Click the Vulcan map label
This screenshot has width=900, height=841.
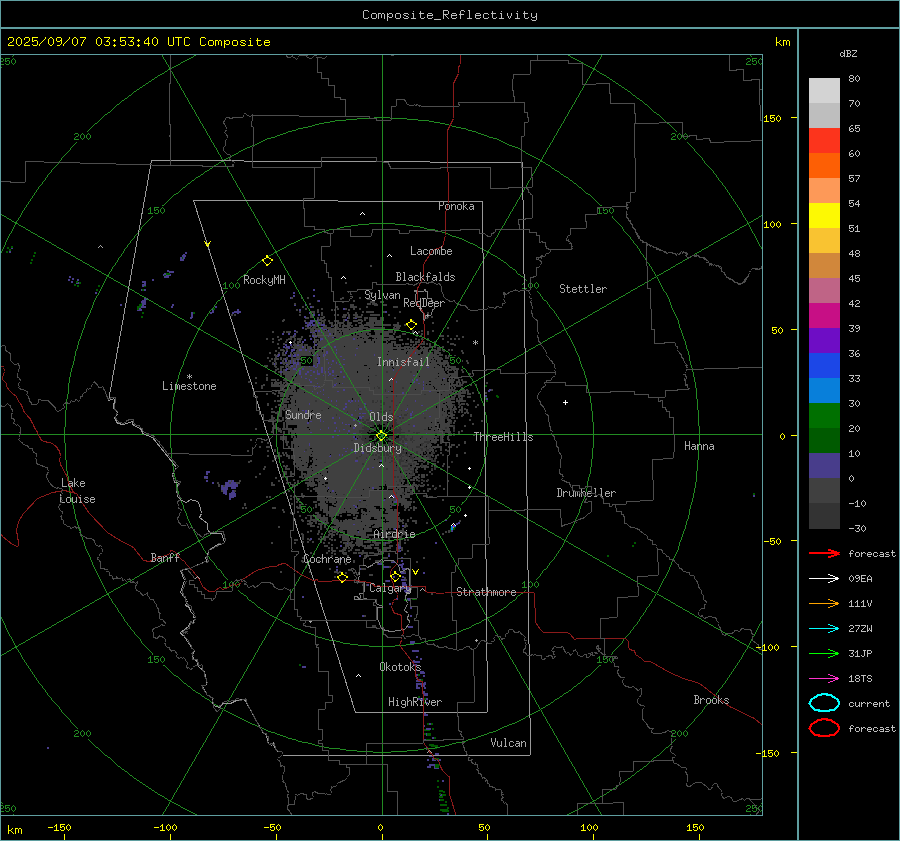click(x=508, y=743)
